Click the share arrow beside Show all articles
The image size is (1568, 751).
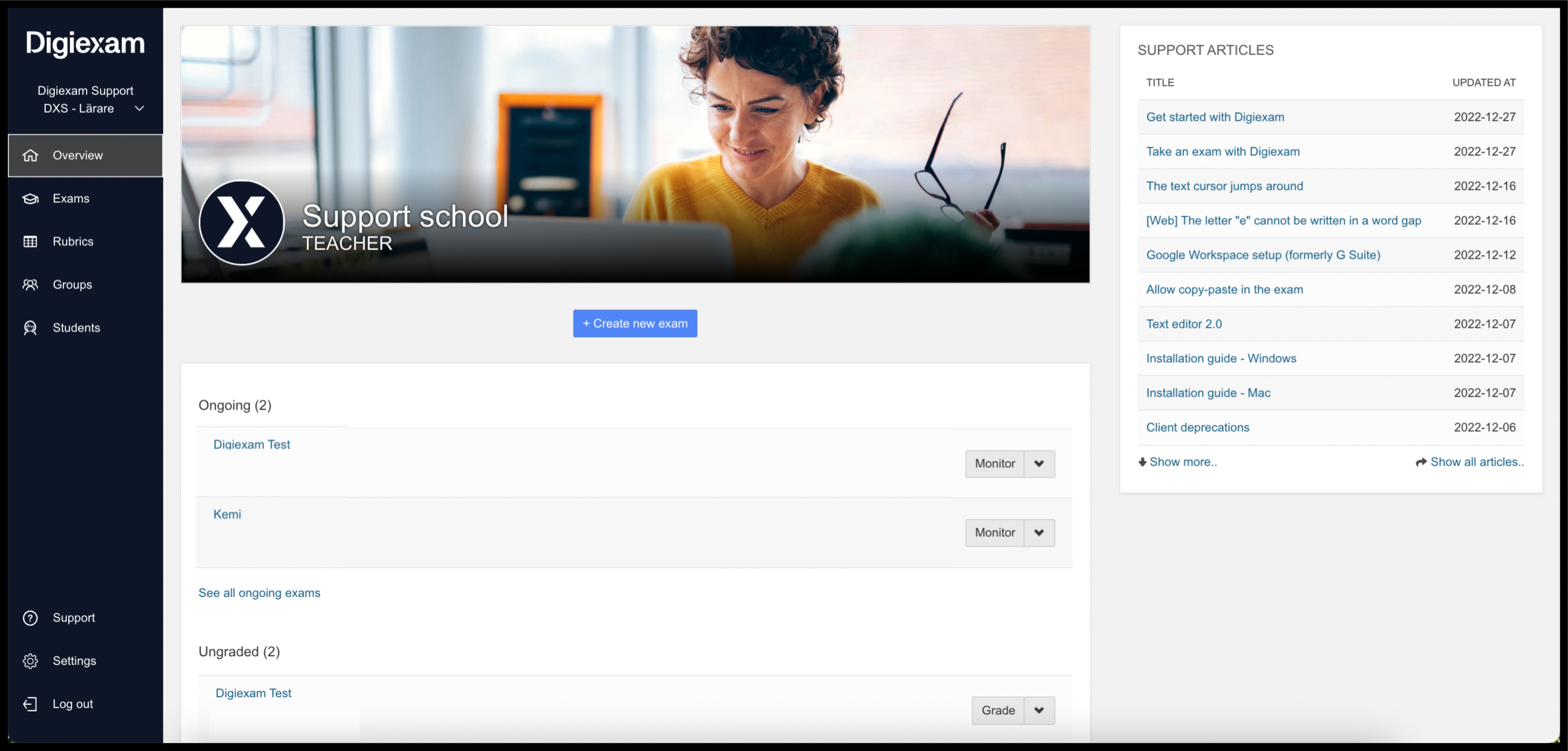tap(1421, 462)
